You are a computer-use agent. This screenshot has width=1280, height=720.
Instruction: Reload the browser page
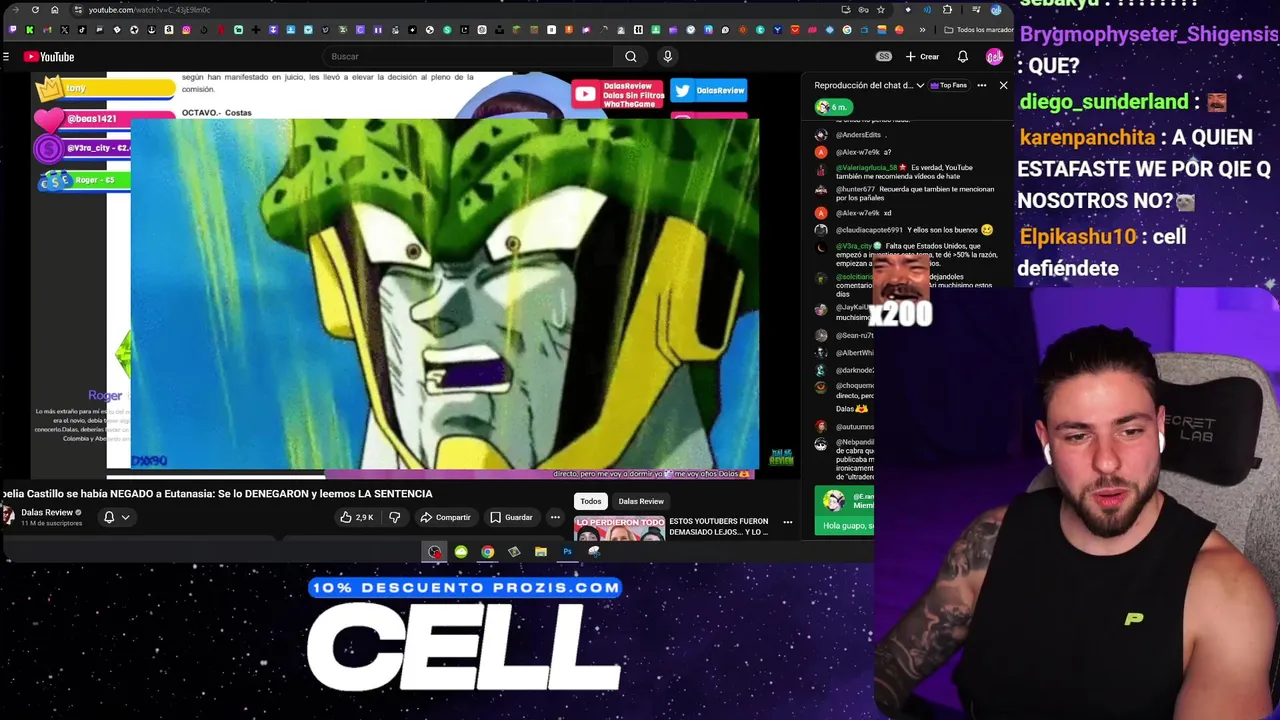(x=35, y=10)
